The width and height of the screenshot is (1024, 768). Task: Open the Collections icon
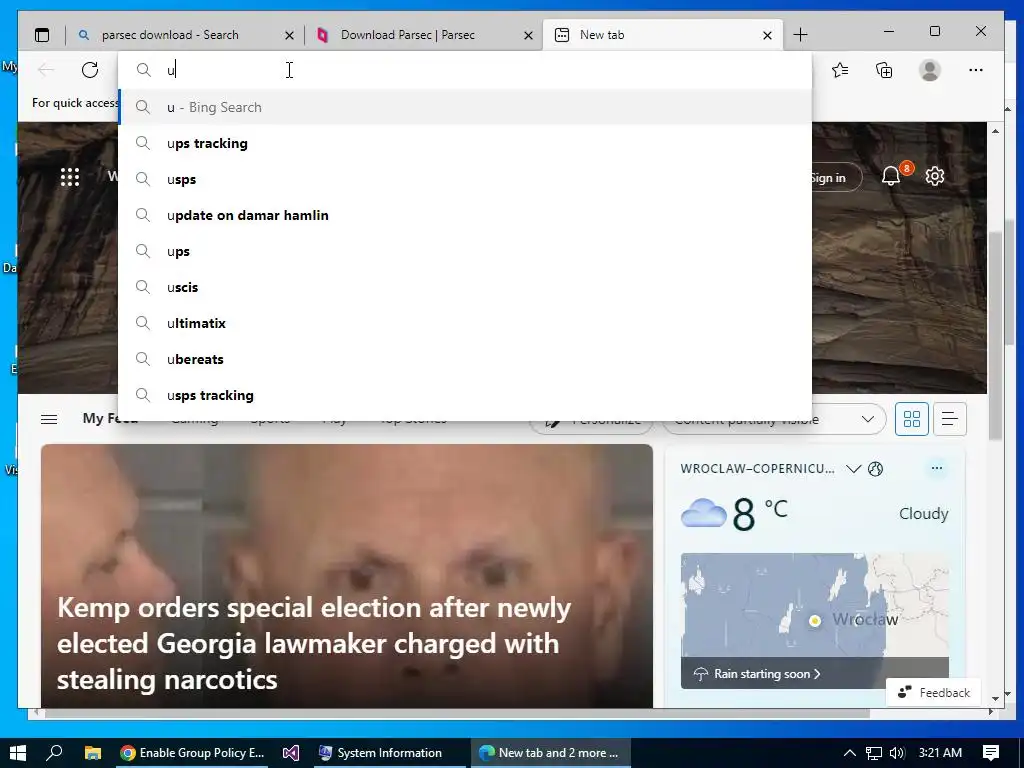click(884, 70)
